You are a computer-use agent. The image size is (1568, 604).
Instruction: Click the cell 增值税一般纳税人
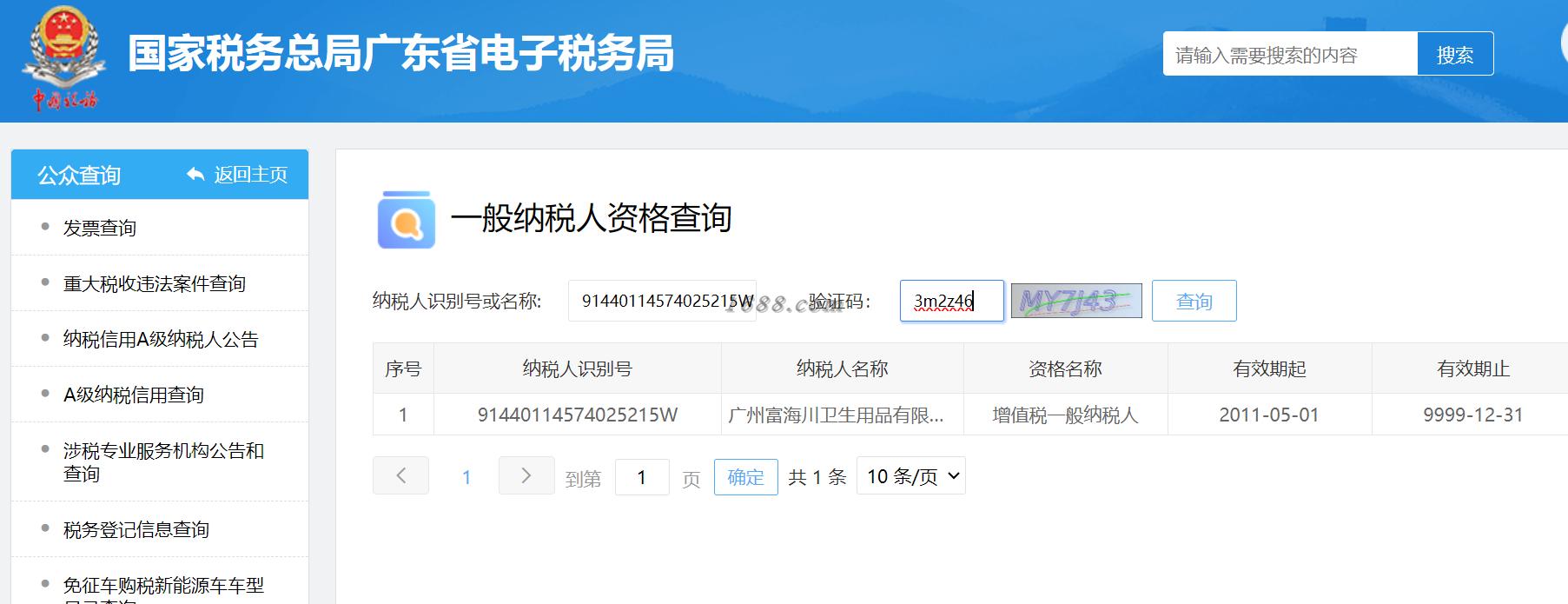pos(1066,415)
